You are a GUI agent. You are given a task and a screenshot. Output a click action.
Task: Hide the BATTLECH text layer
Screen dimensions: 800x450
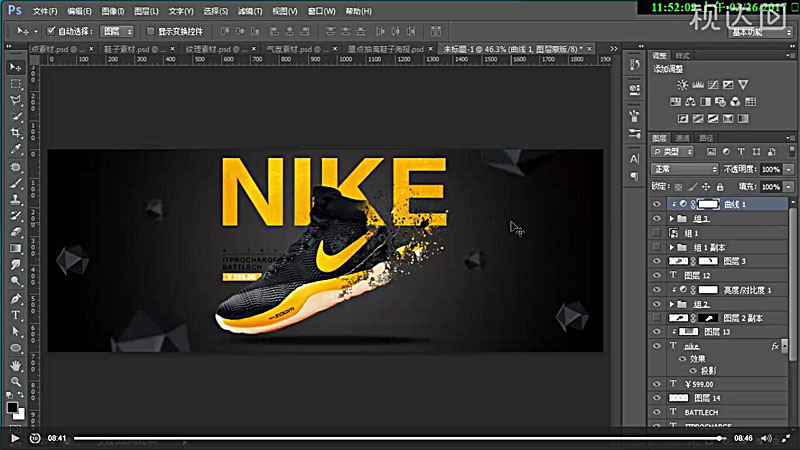(657, 412)
